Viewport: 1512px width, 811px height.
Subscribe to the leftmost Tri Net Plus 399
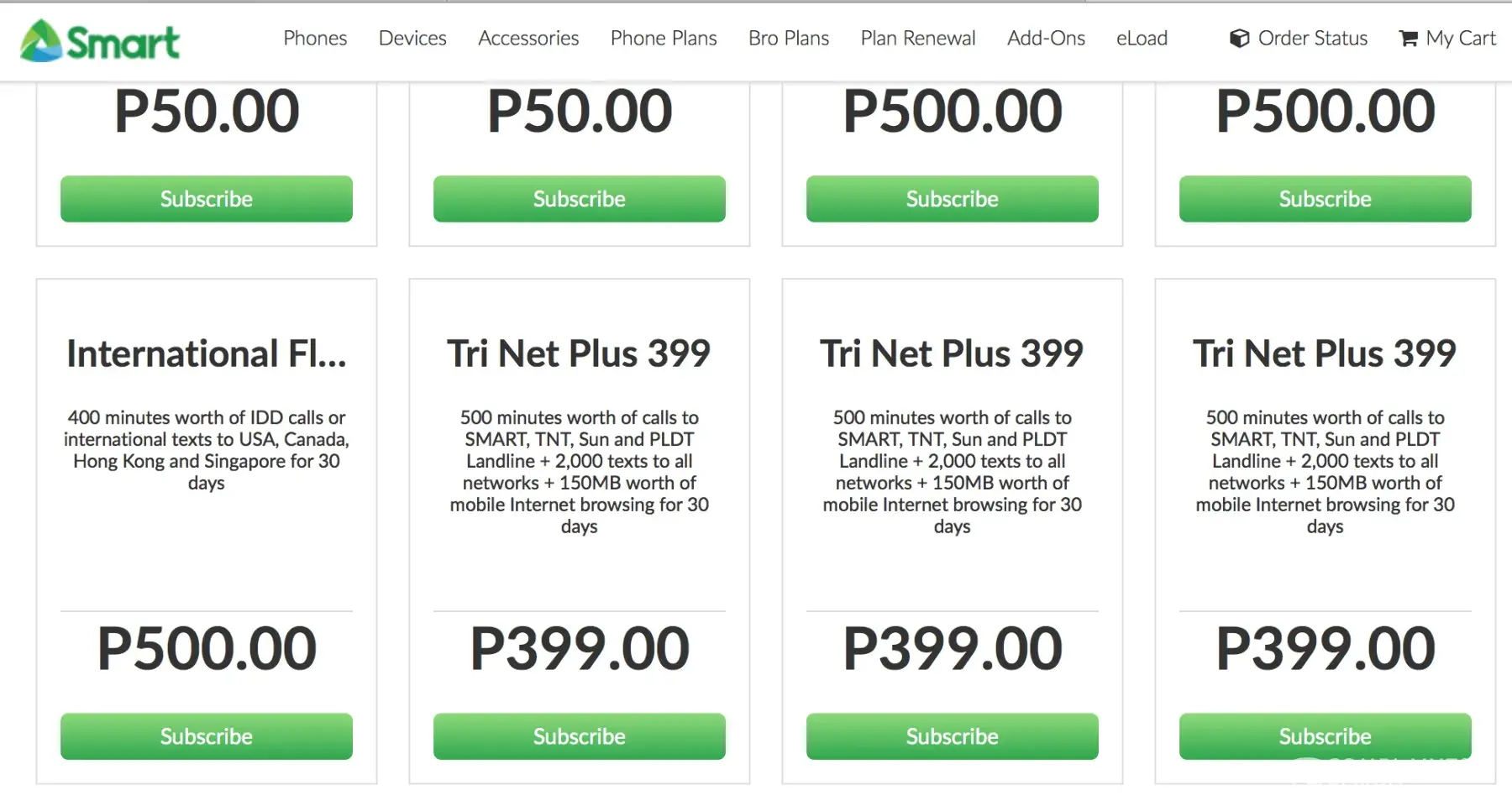(580, 736)
